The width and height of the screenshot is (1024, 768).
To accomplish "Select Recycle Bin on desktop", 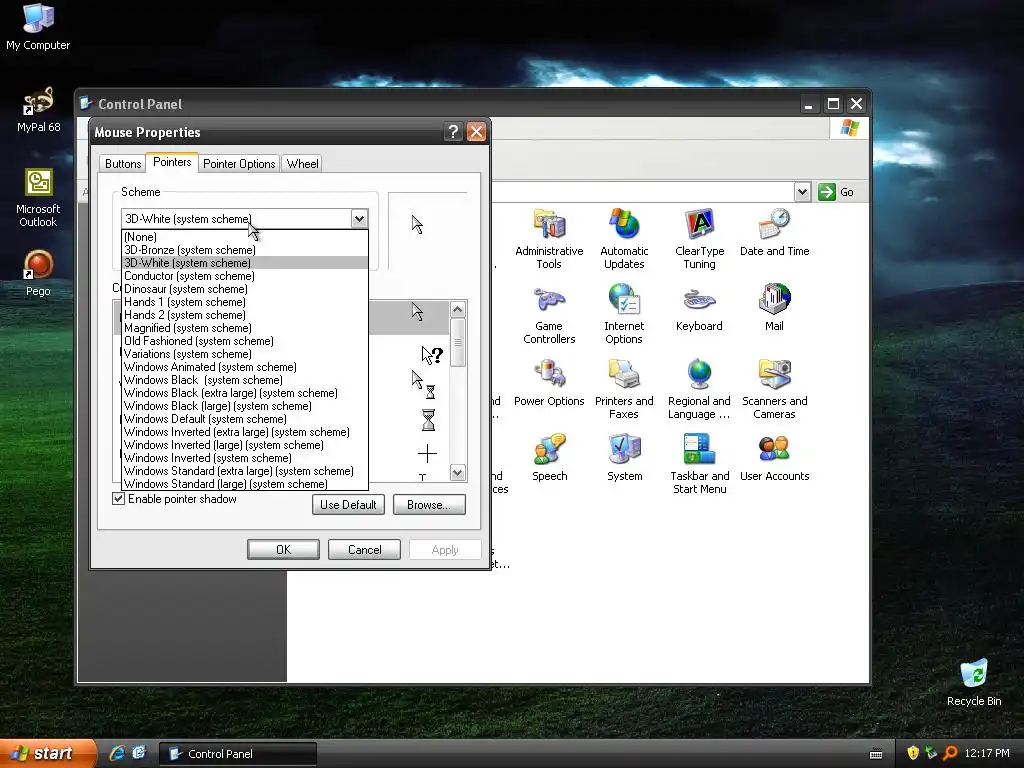I will click(974, 682).
